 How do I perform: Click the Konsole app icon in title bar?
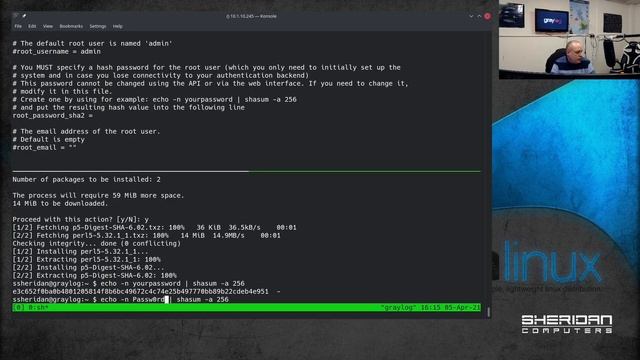(16, 16)
